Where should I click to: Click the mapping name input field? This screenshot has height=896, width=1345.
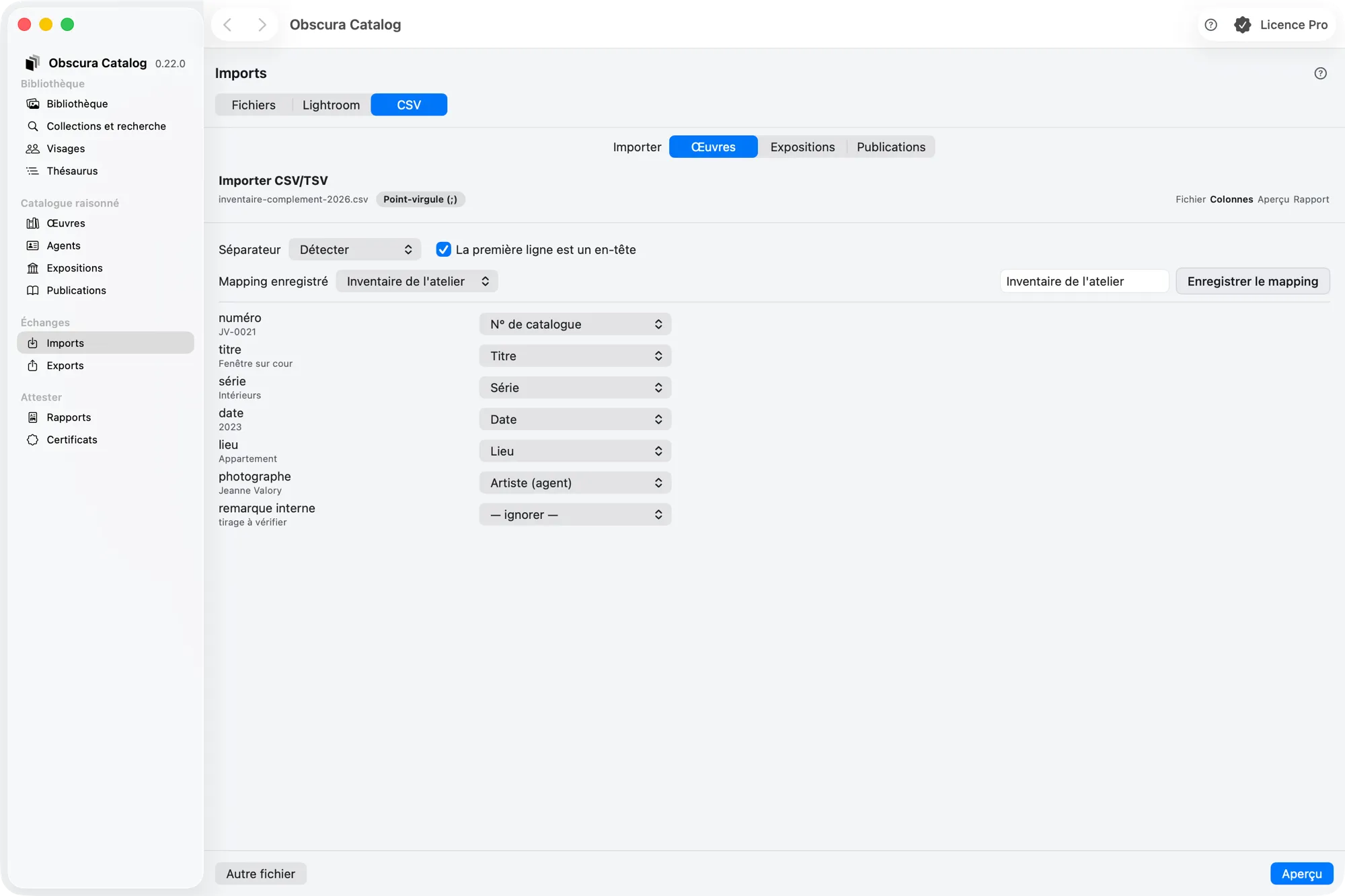[x=1084, y=281]
